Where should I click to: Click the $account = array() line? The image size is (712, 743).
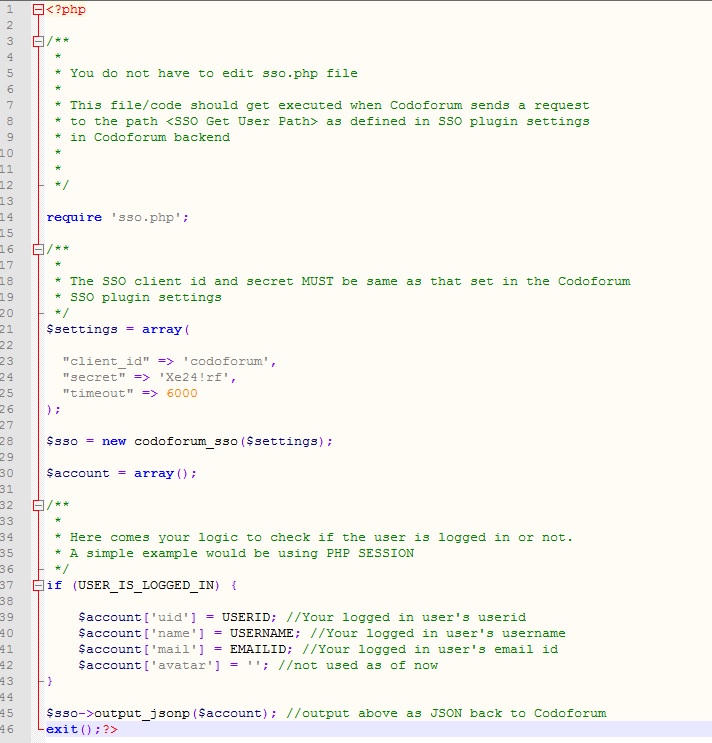(121, 473)
